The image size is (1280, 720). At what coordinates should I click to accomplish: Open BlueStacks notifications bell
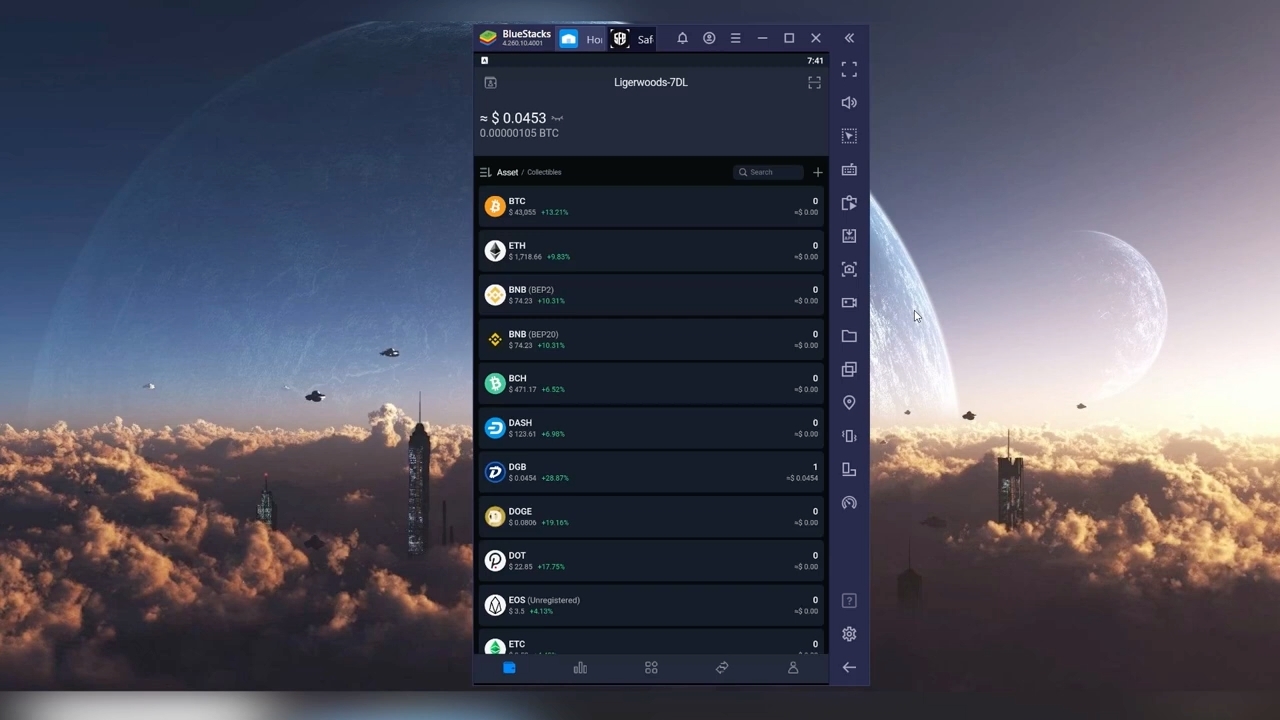pyautogui.click(x=682, y=38)
